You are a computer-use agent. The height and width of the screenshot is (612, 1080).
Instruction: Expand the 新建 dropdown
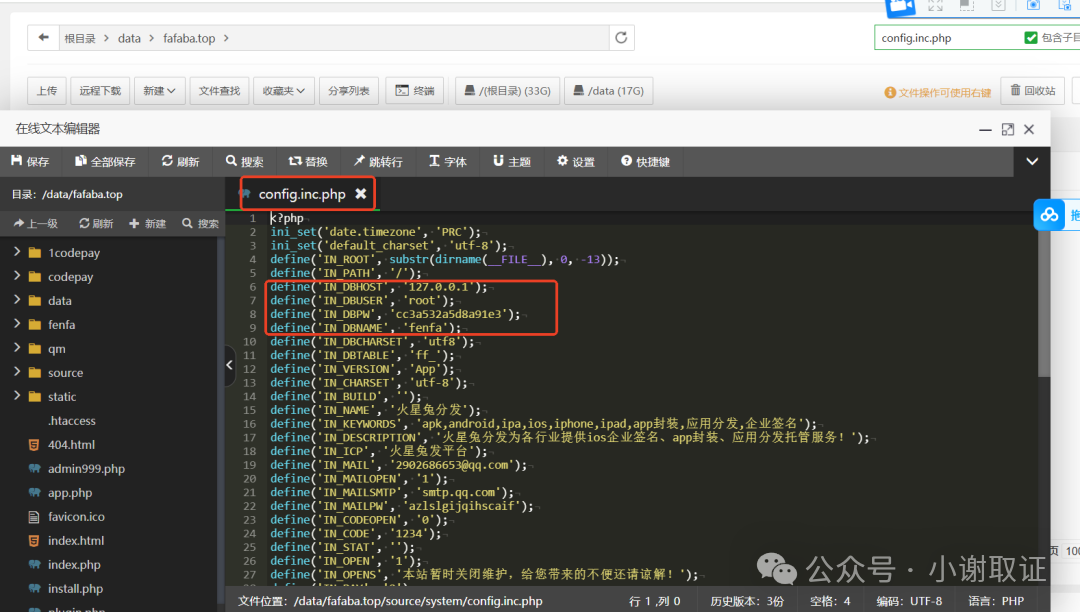tap(159, 91)
